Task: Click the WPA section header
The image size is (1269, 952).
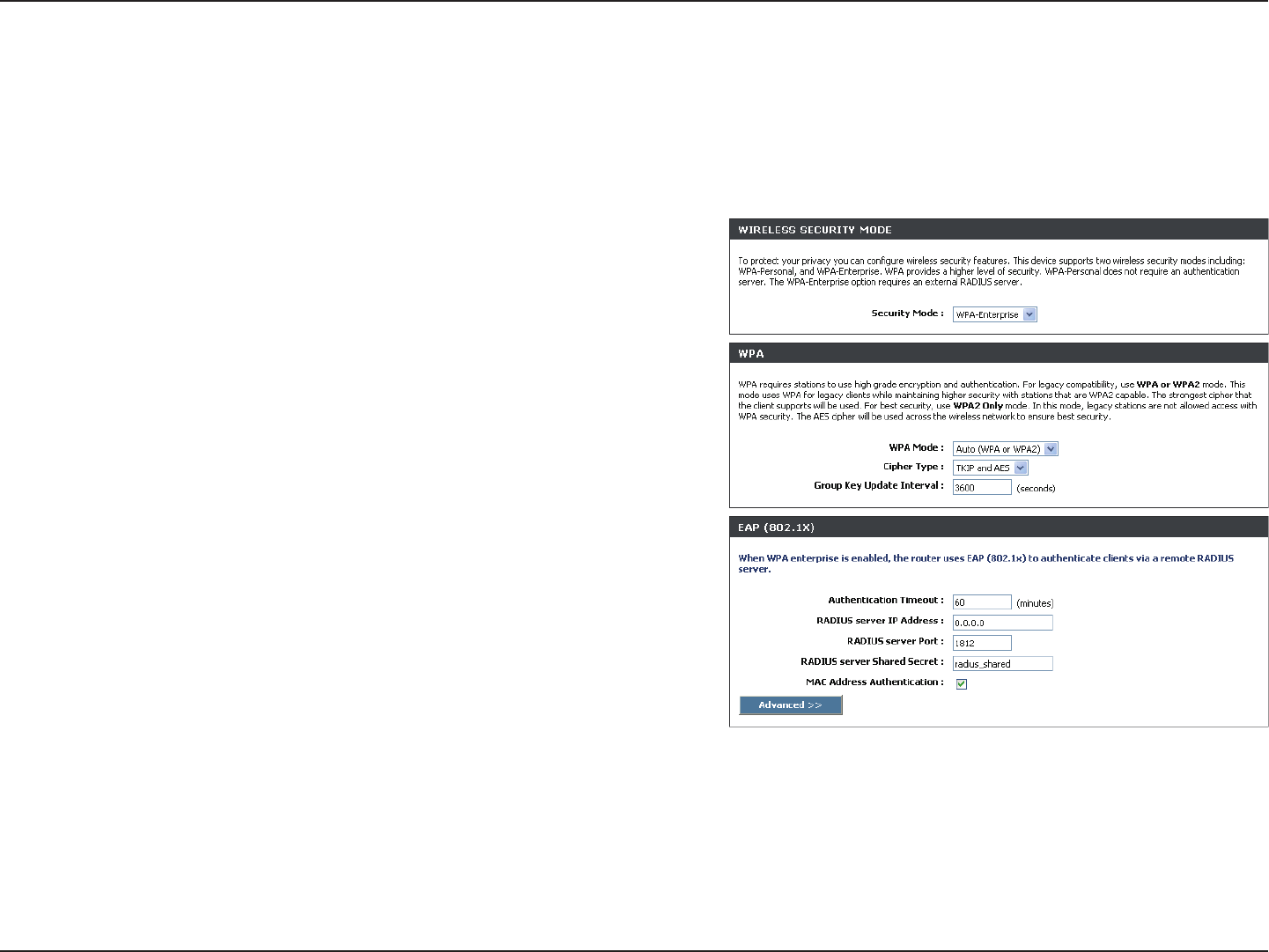Action: [x=999, y=353]
